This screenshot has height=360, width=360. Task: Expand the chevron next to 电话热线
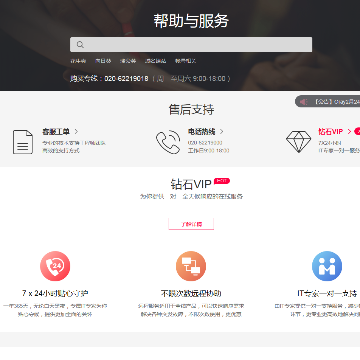pos(222,132)
